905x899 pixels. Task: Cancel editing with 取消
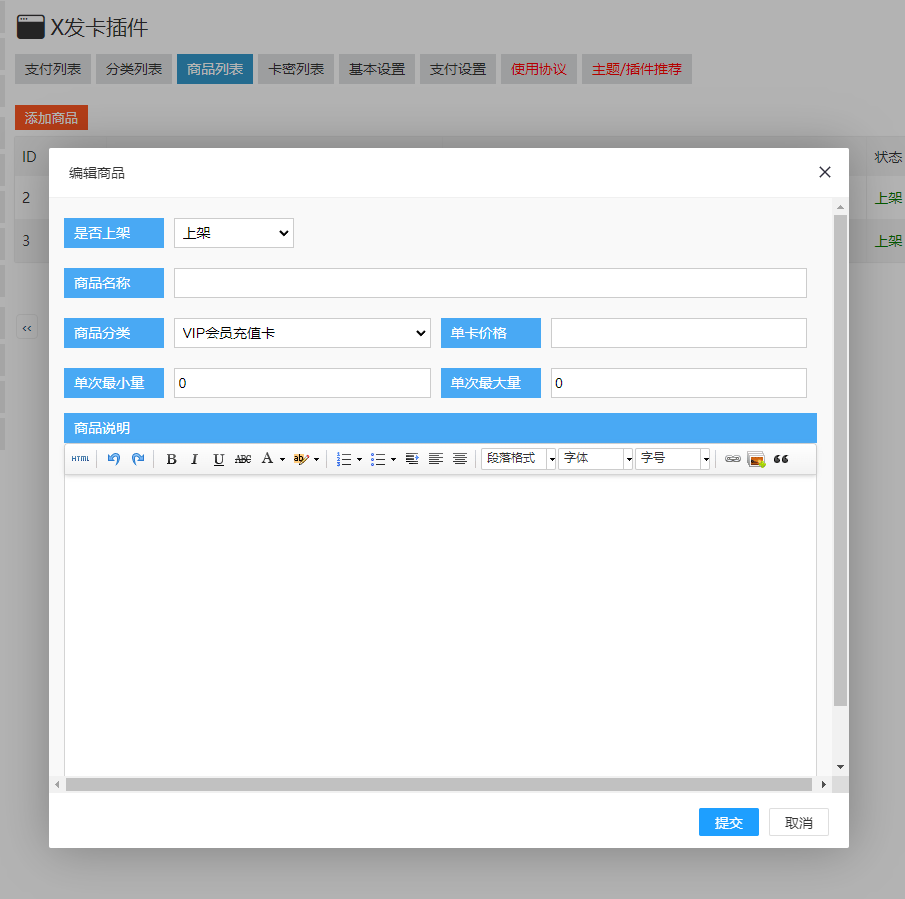tap(799, 822)
